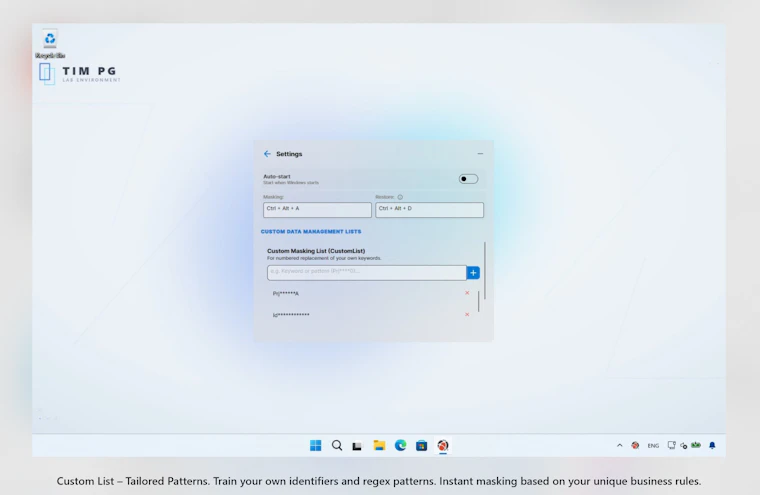Click the Restore hotkey field Ctrl + Alt + D

(429, 209)
